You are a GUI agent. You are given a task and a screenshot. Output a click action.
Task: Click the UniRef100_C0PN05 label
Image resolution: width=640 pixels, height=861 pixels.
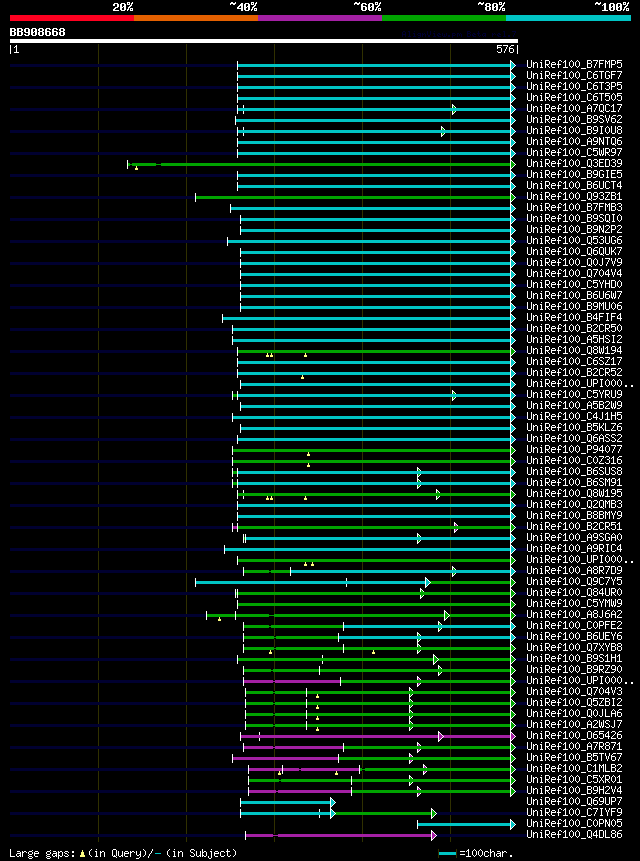[x=574, y=824]
